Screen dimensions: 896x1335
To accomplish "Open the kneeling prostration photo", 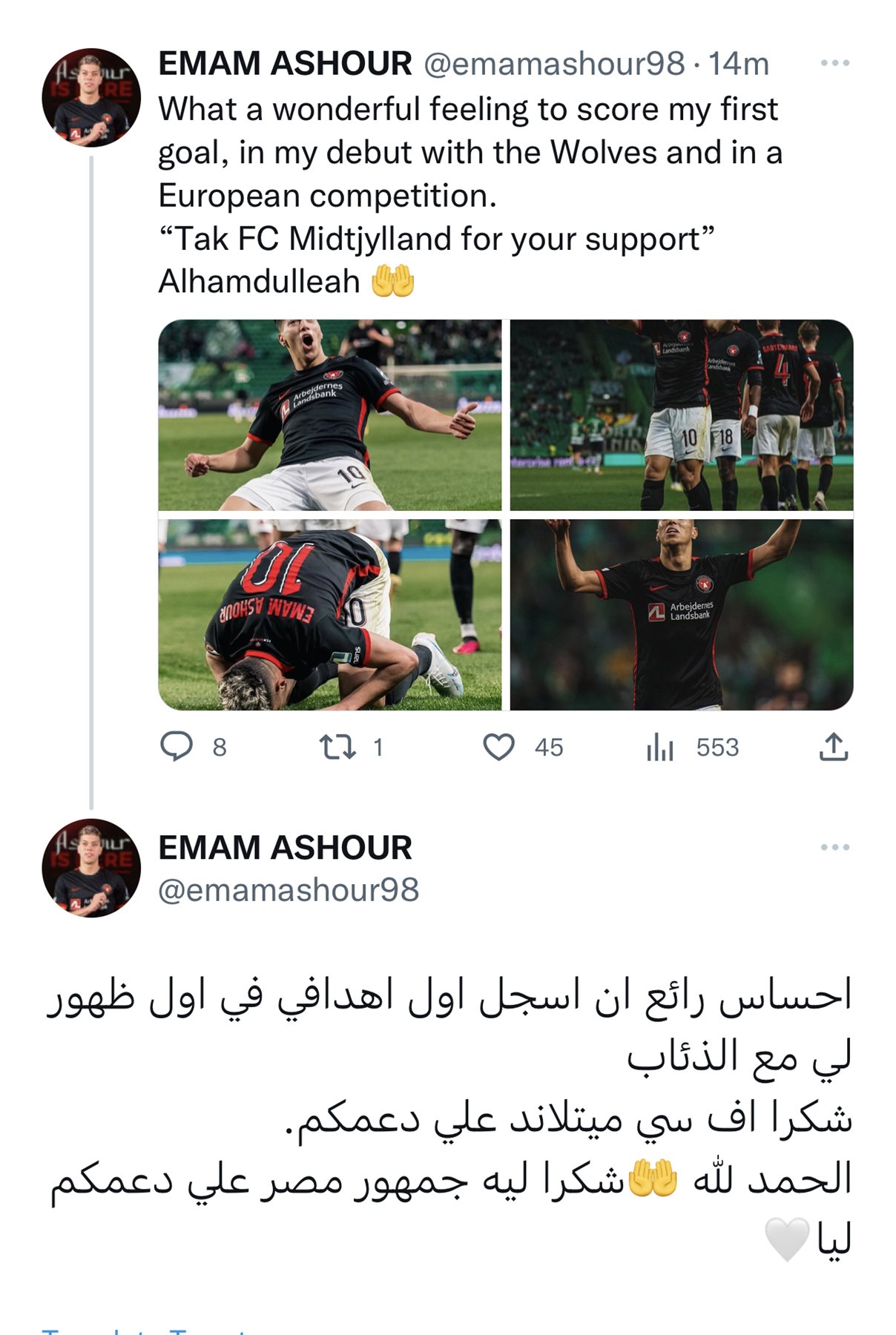I will [x=330, y=615].
